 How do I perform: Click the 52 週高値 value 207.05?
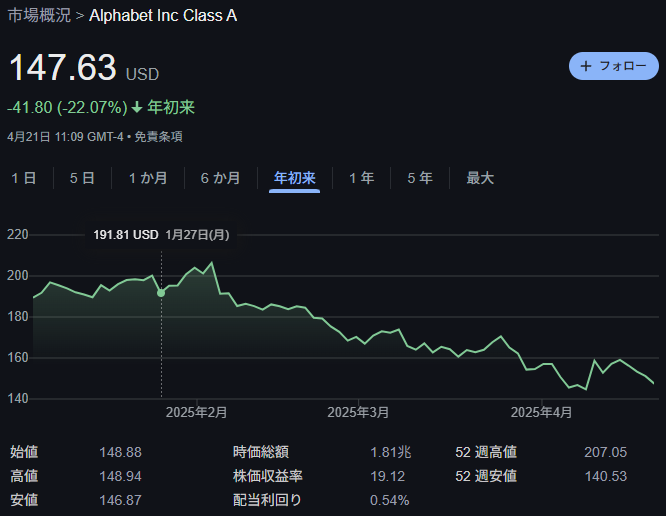point(605,452)
